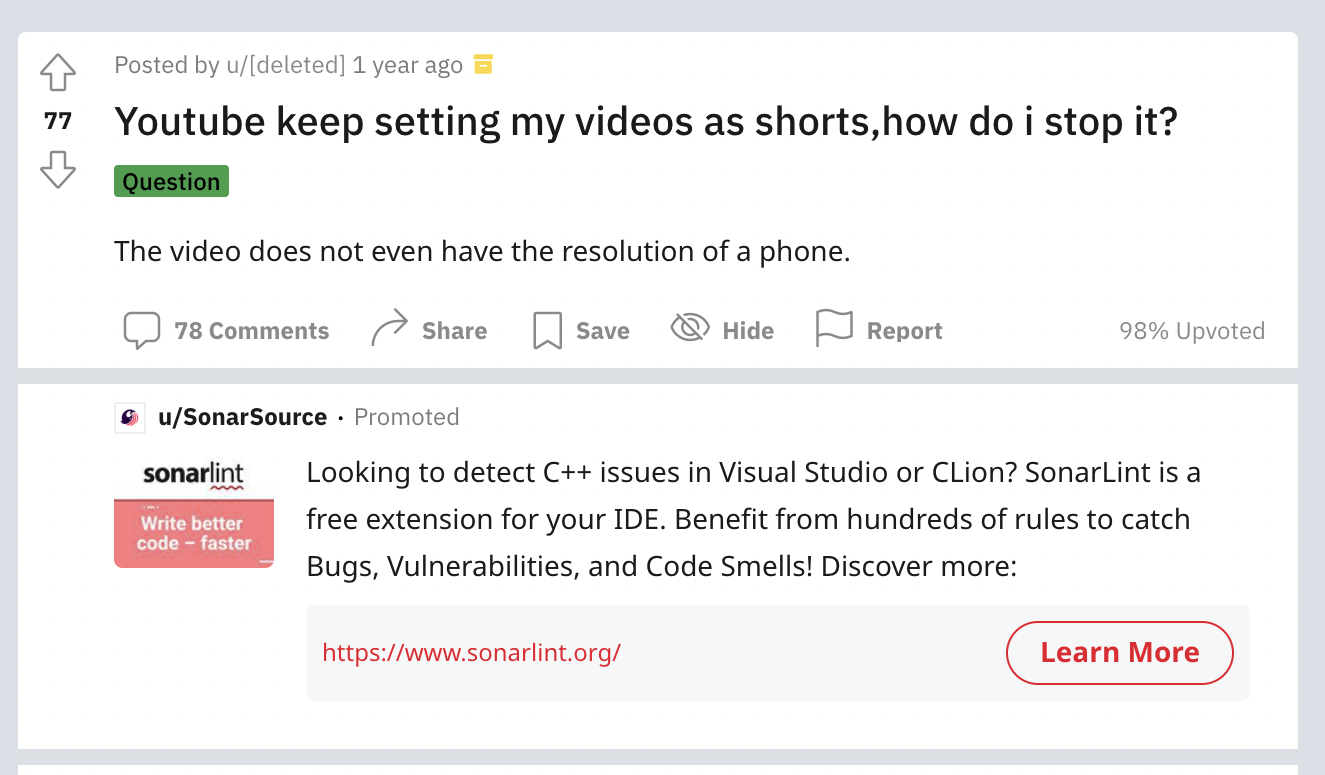1325x775 pixels.
Task: Downvote the YouTube shorts post
Action: point(57,171)
